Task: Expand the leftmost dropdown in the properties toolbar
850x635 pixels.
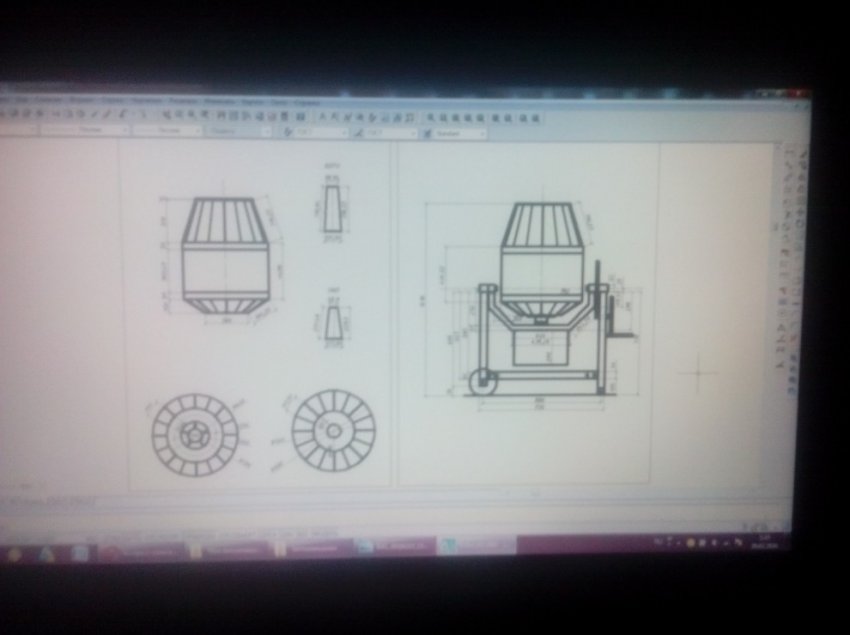Action: tap(85, 129)
